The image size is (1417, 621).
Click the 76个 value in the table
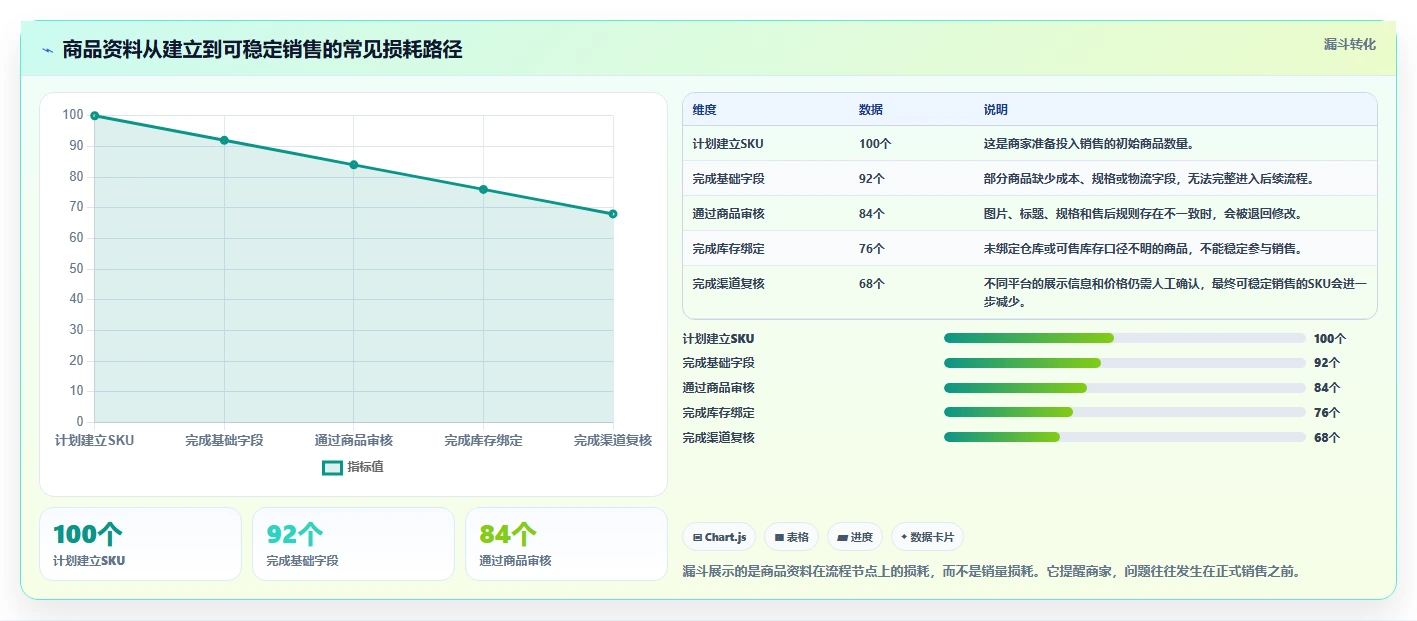click(872, 249)
